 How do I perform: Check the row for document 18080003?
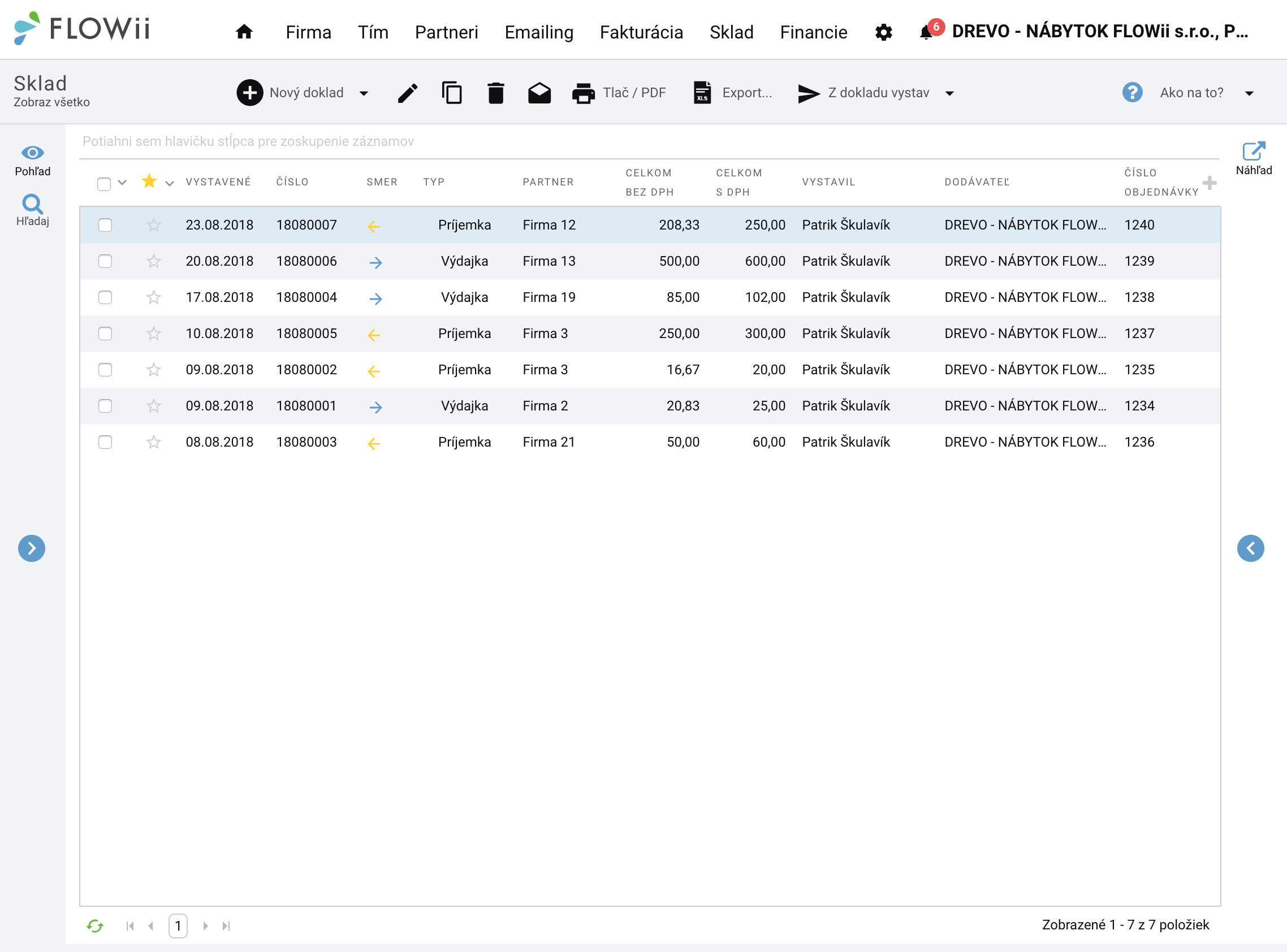[x=105, y=442]
